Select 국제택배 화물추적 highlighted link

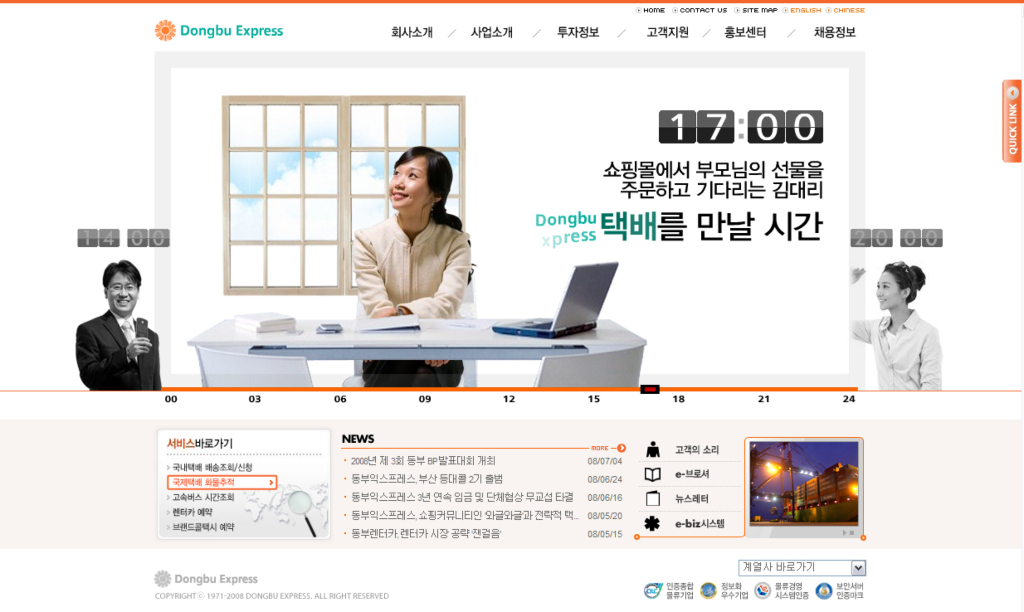[222, 482]
